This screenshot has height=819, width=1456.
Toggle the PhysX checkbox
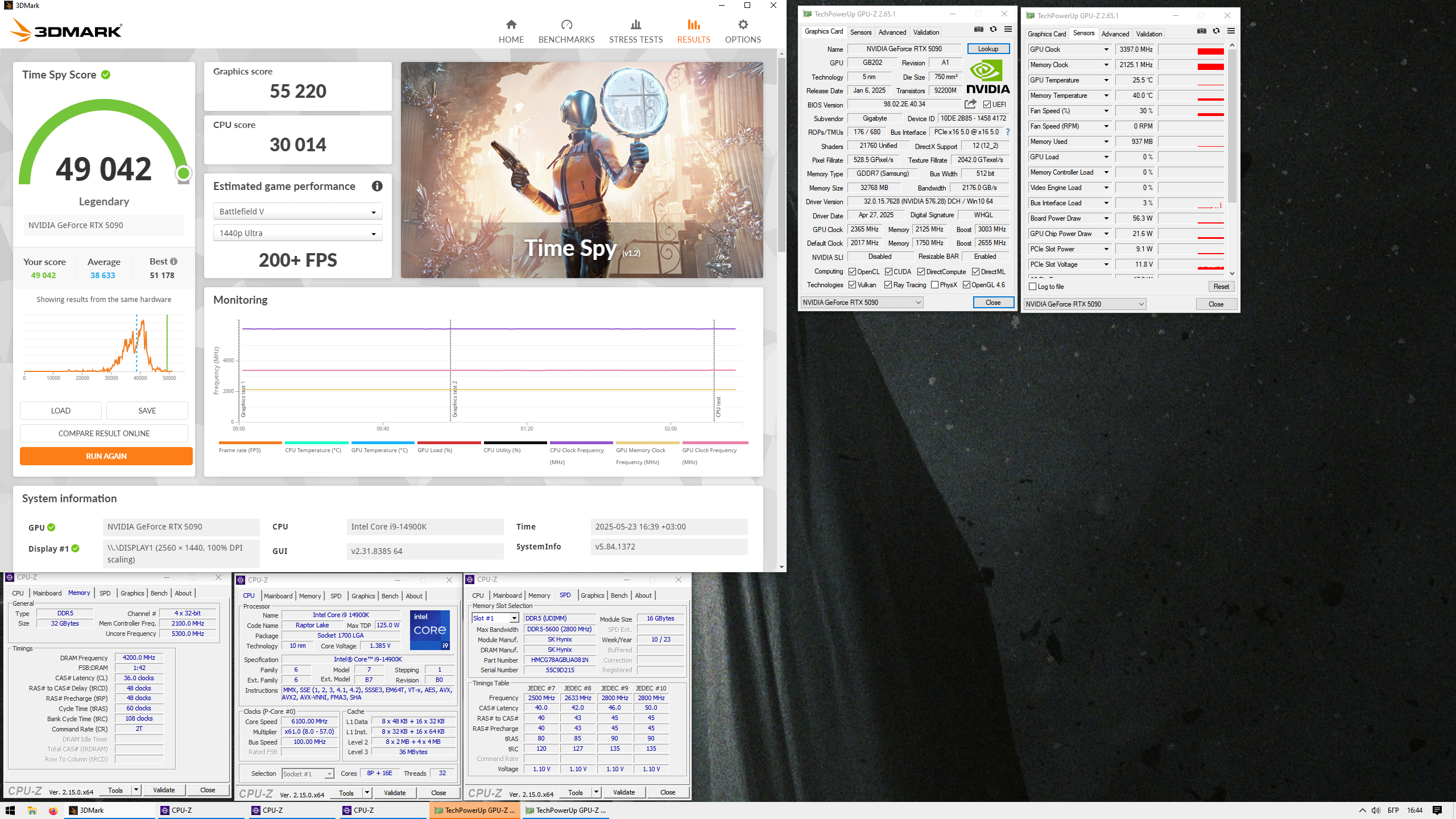point(934,285)
